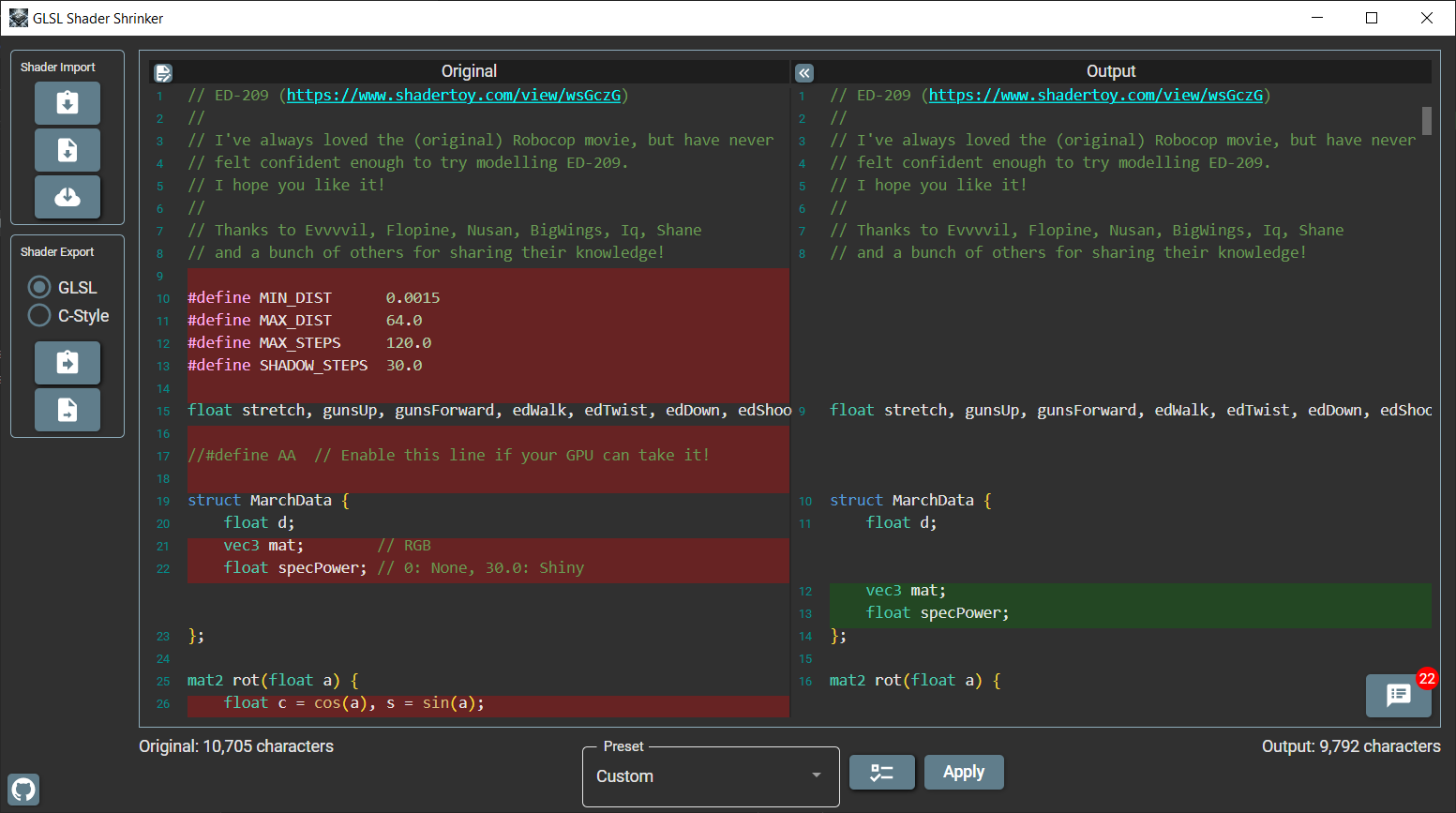The width and height of the screenshot is (1456, 813).
Task: Click 'mat2 rot(float a) {' in Original pane
Action: coord(273,680)
